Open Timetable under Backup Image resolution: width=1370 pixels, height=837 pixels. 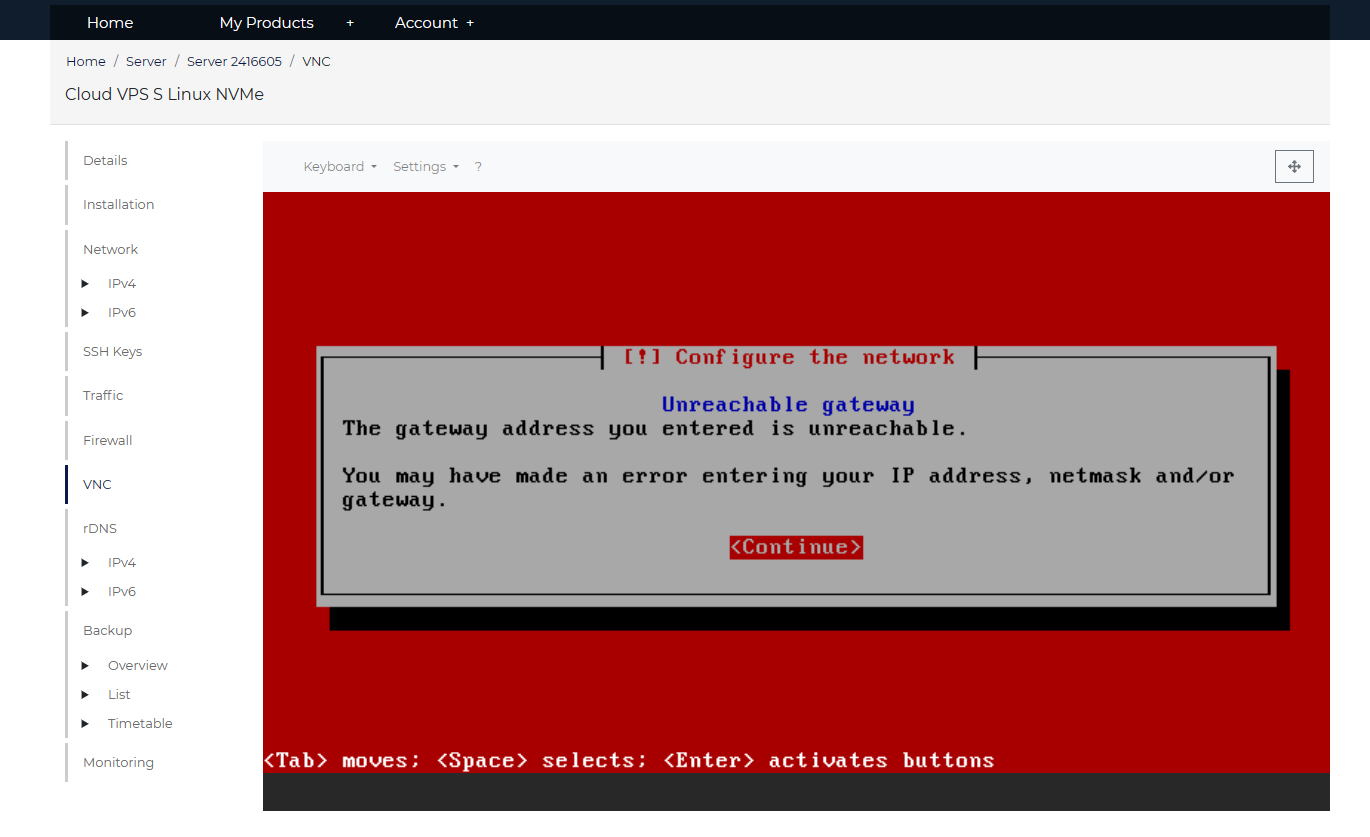click(x=140, y=724)
